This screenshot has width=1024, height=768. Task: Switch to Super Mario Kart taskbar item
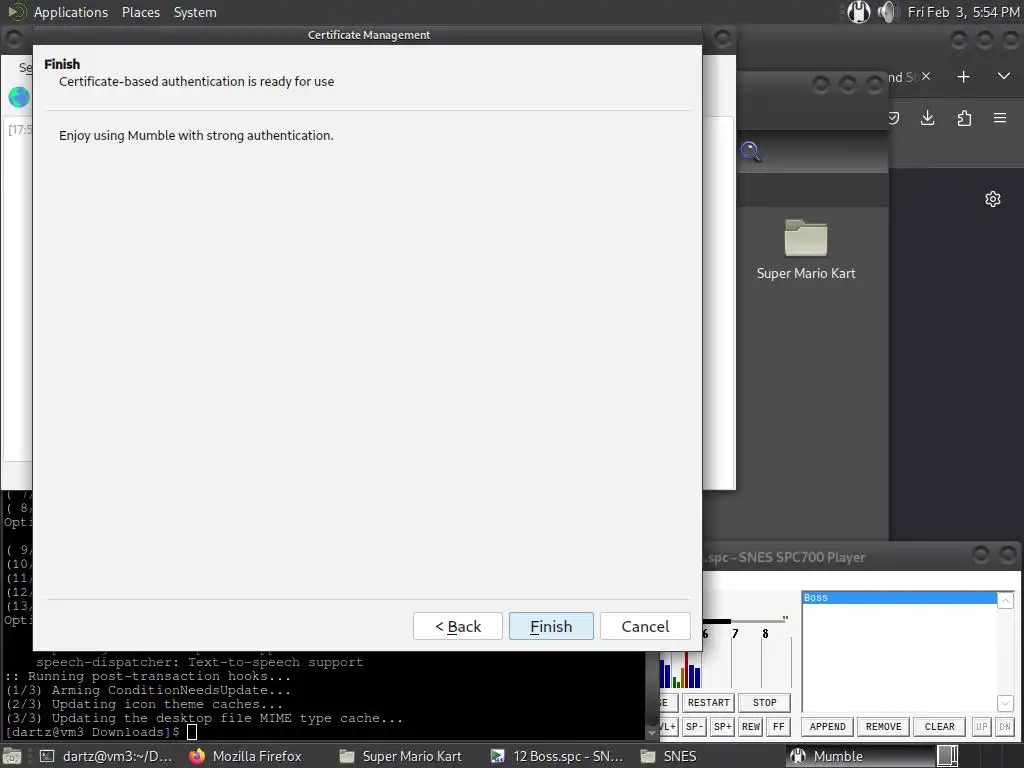tap(400, 756)
